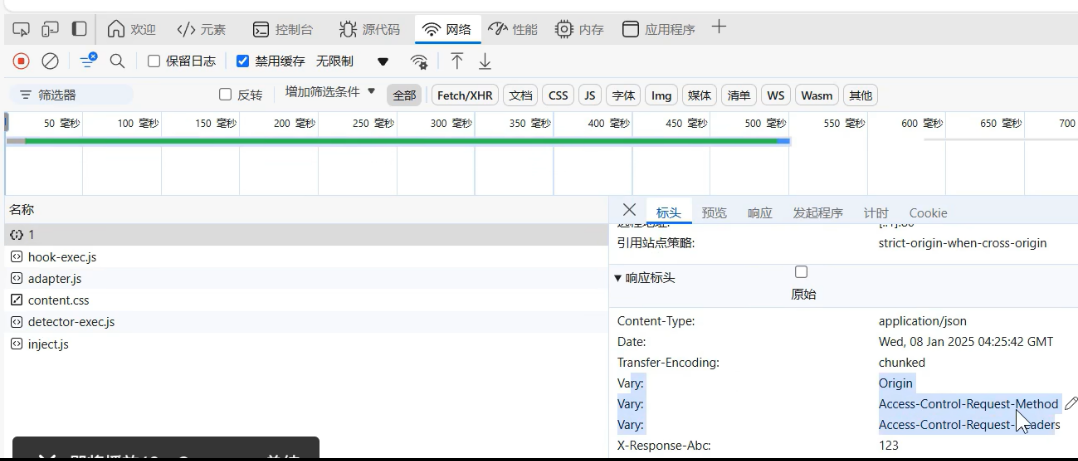The width and height of the screenshot is (1078, 461).
Task: Filter by CSS requests
Action: point(558,95)
